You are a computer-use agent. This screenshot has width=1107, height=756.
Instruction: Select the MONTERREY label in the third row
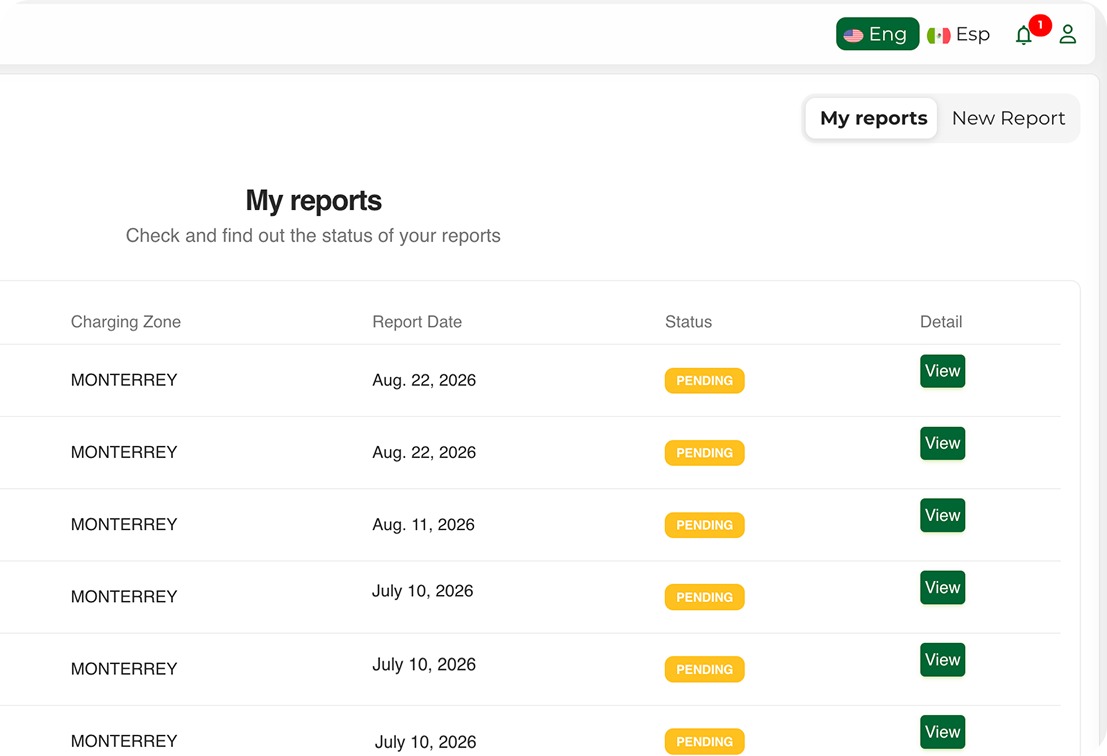[124, 524]
